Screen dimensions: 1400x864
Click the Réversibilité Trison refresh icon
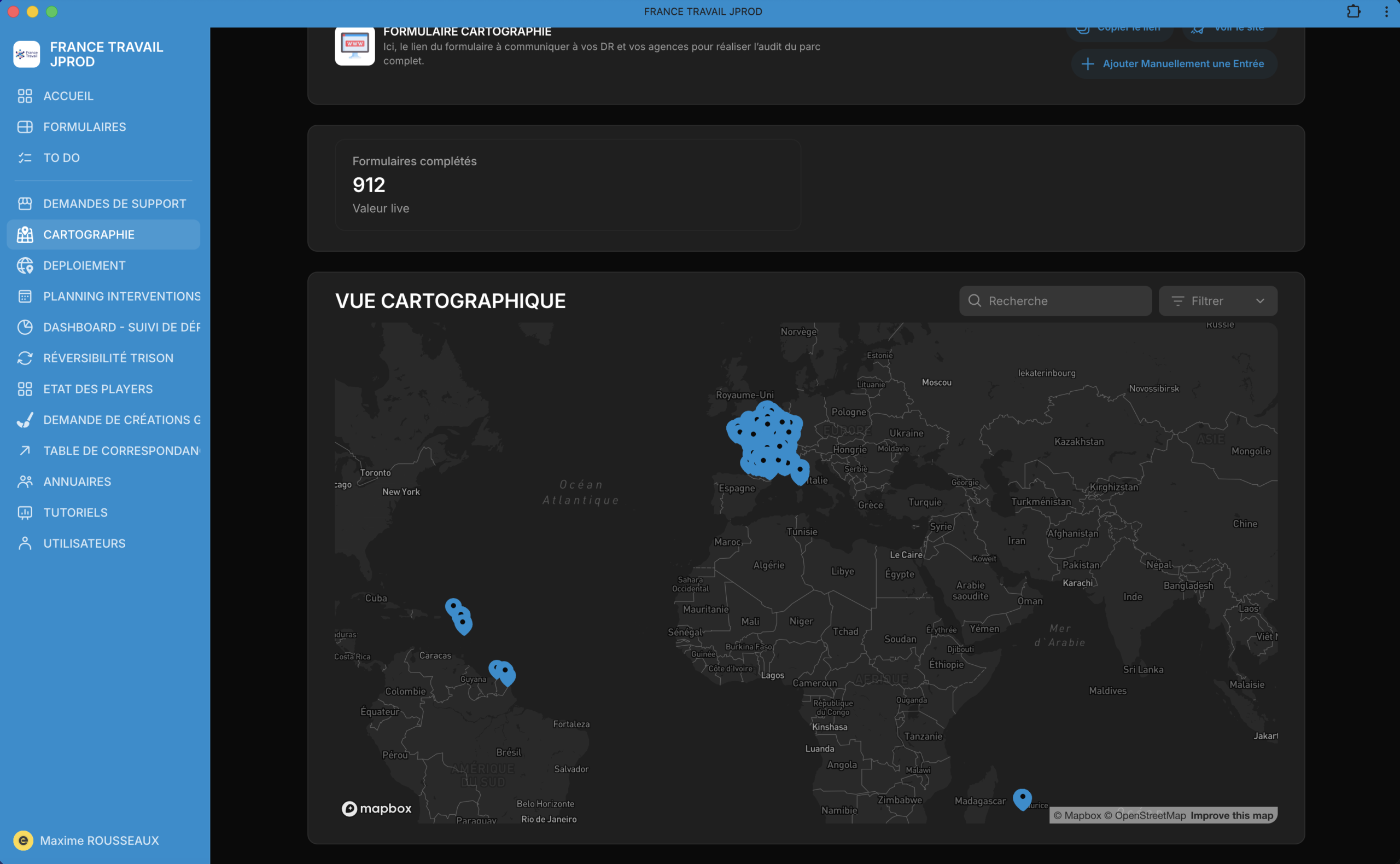[x=25, y=358]
